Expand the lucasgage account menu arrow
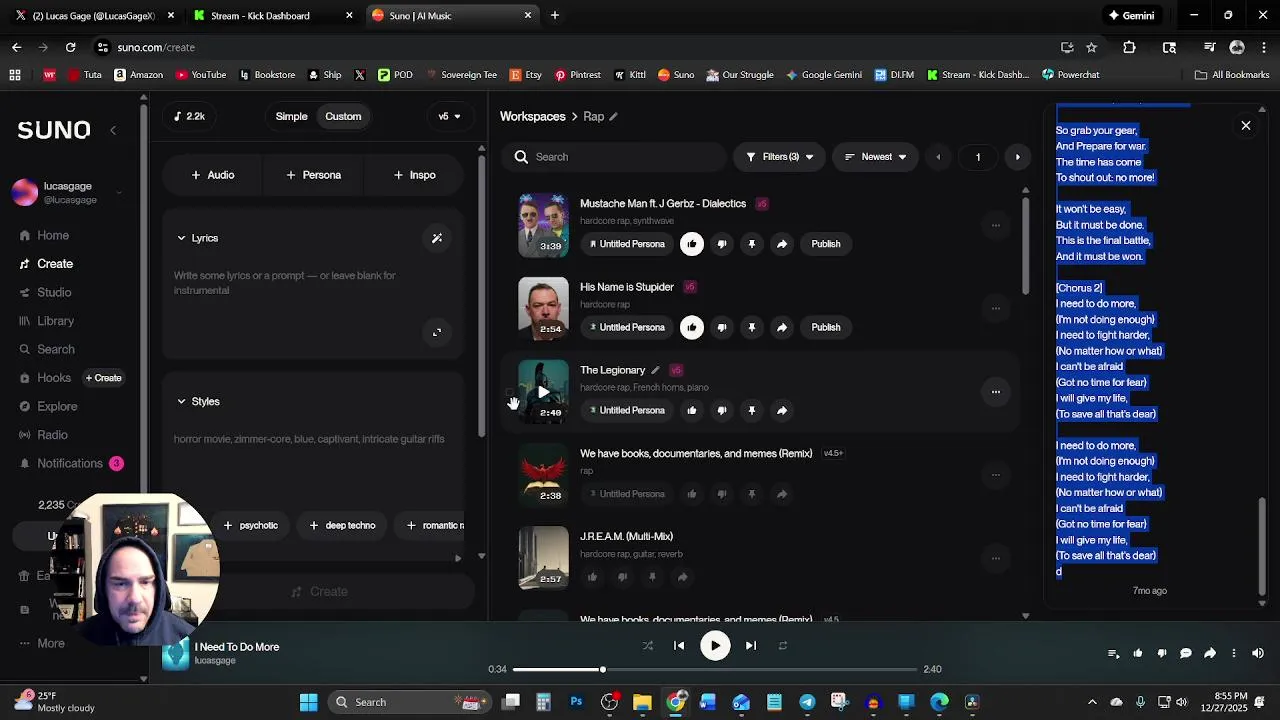Screen dimensions: 1280x720 (119, 192)
